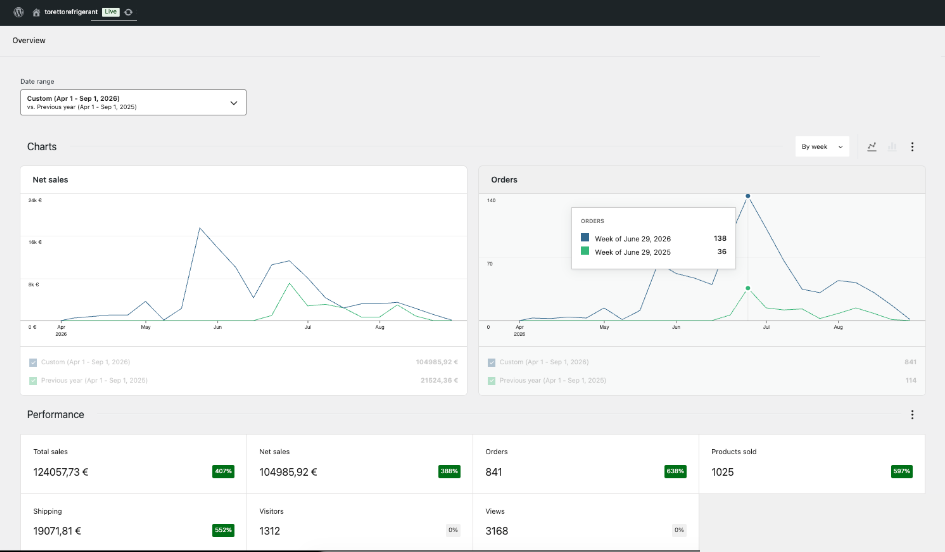Screen dimensions: 945x552
Task: Click the 104985,92 € legend total in Net sales
Action: click(436, 362)
